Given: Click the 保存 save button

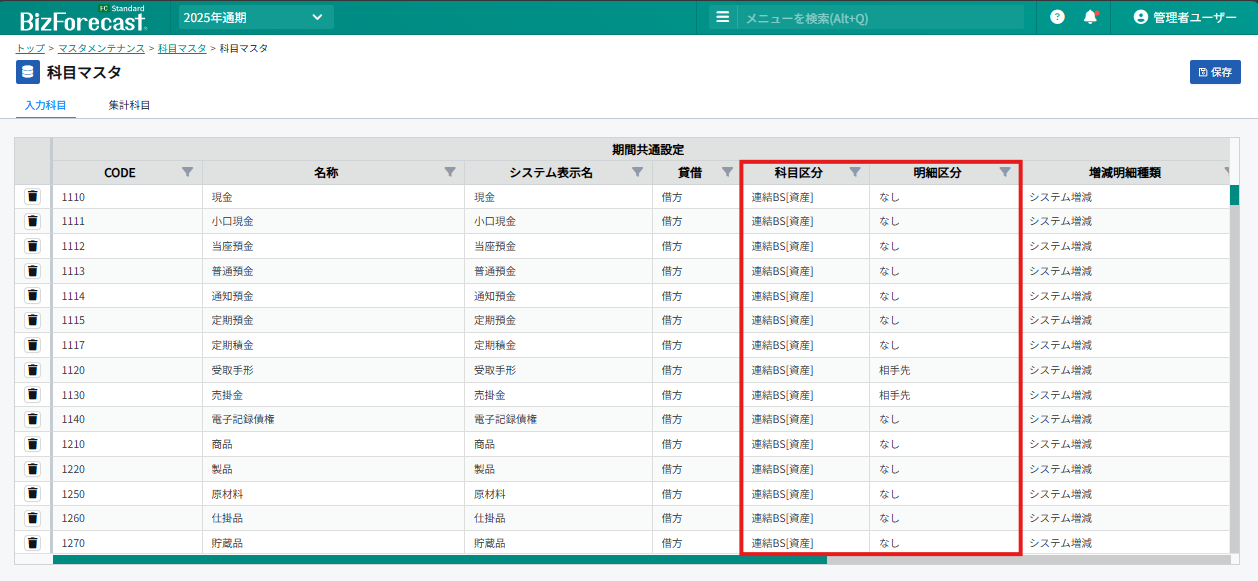Looking at the screenshot, I should click(x=1215, y=72).
